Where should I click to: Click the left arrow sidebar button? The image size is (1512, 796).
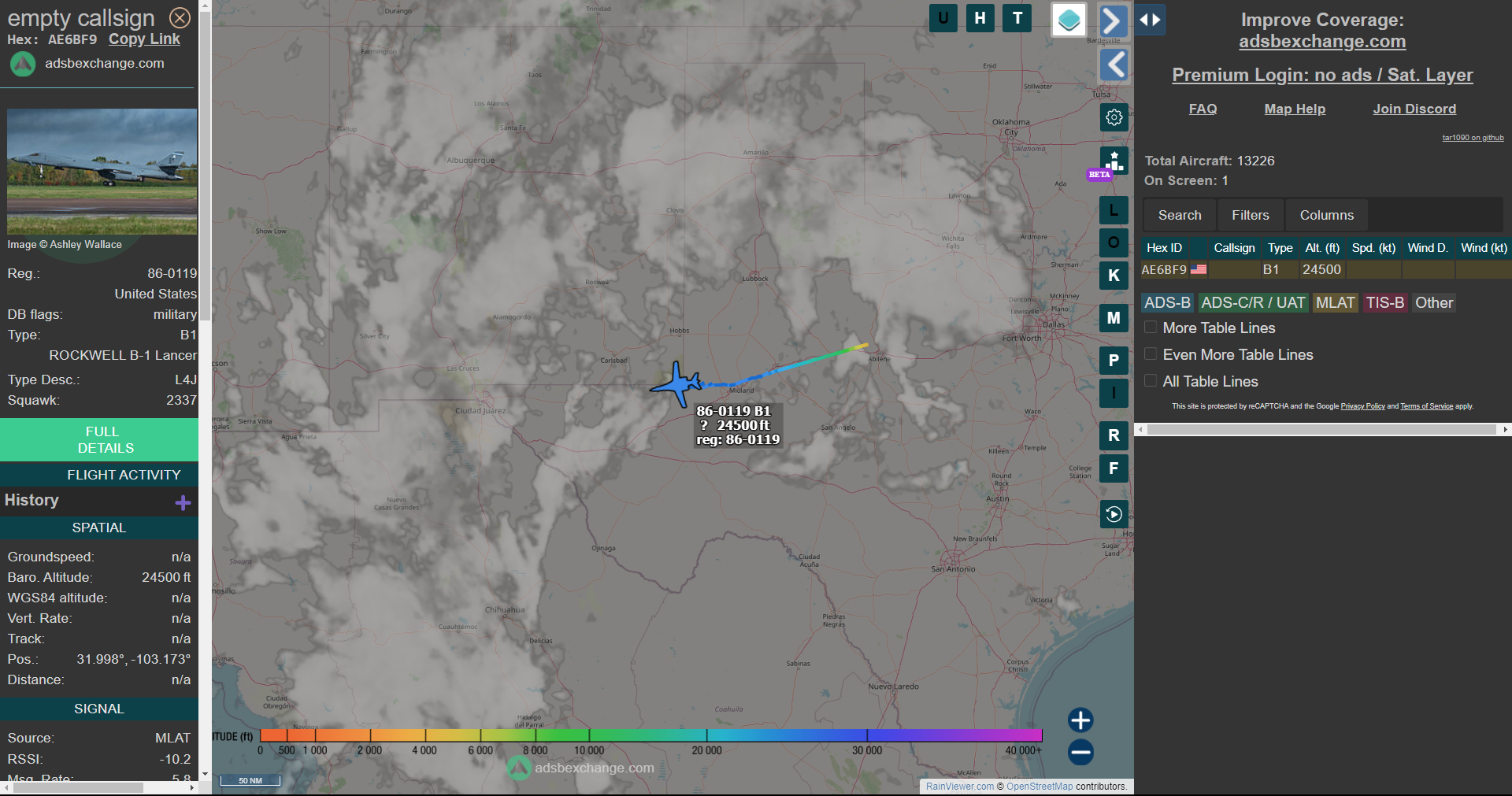pyautogui.click(x=1114, y=65)
